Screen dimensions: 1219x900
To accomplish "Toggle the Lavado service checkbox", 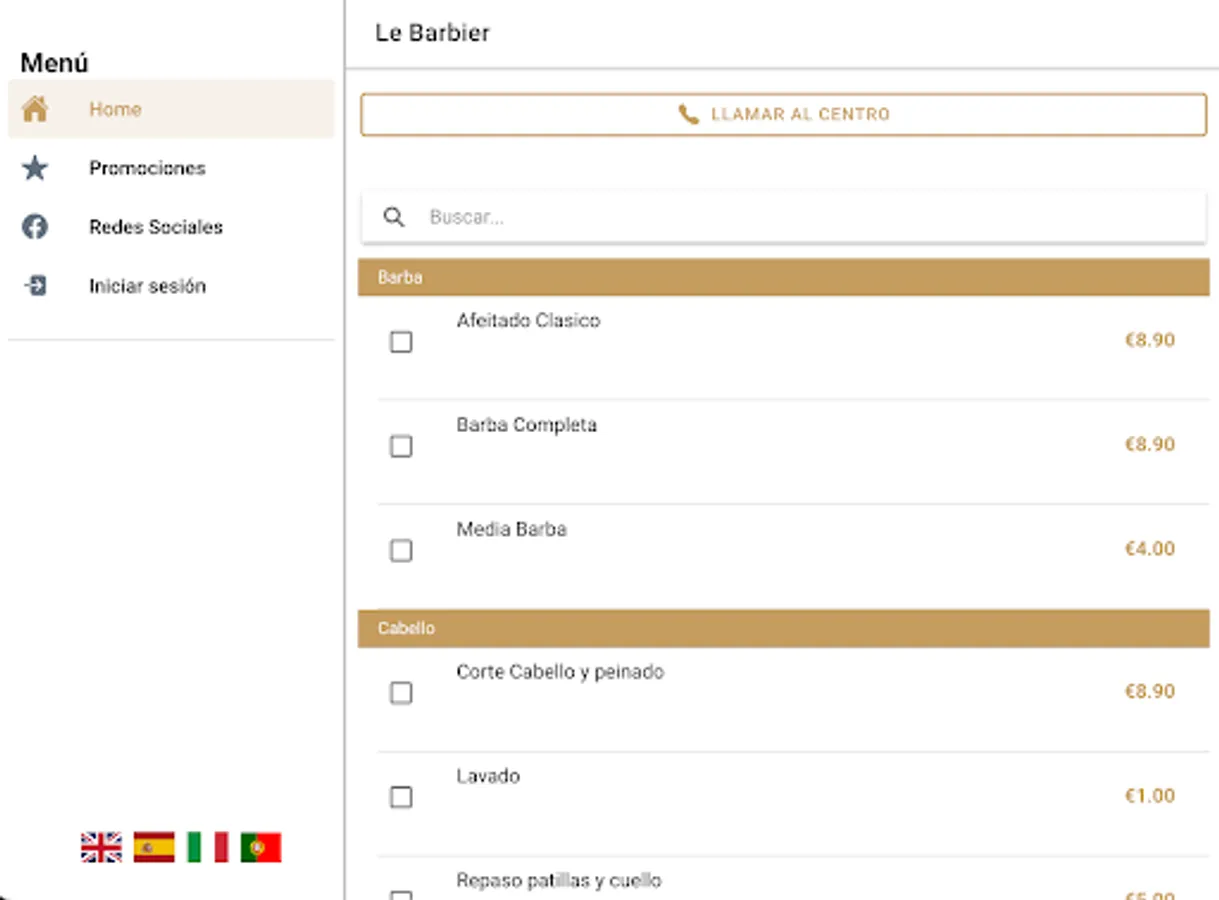I will click(401, 797).
